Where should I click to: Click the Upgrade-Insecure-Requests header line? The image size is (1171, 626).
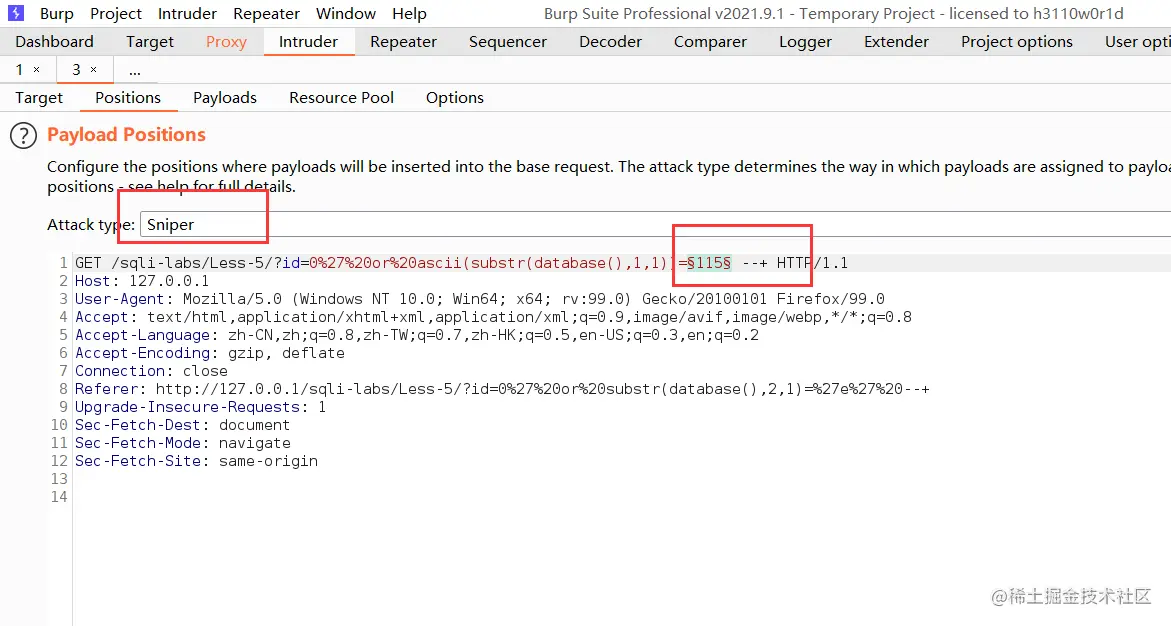click(200, 406)
